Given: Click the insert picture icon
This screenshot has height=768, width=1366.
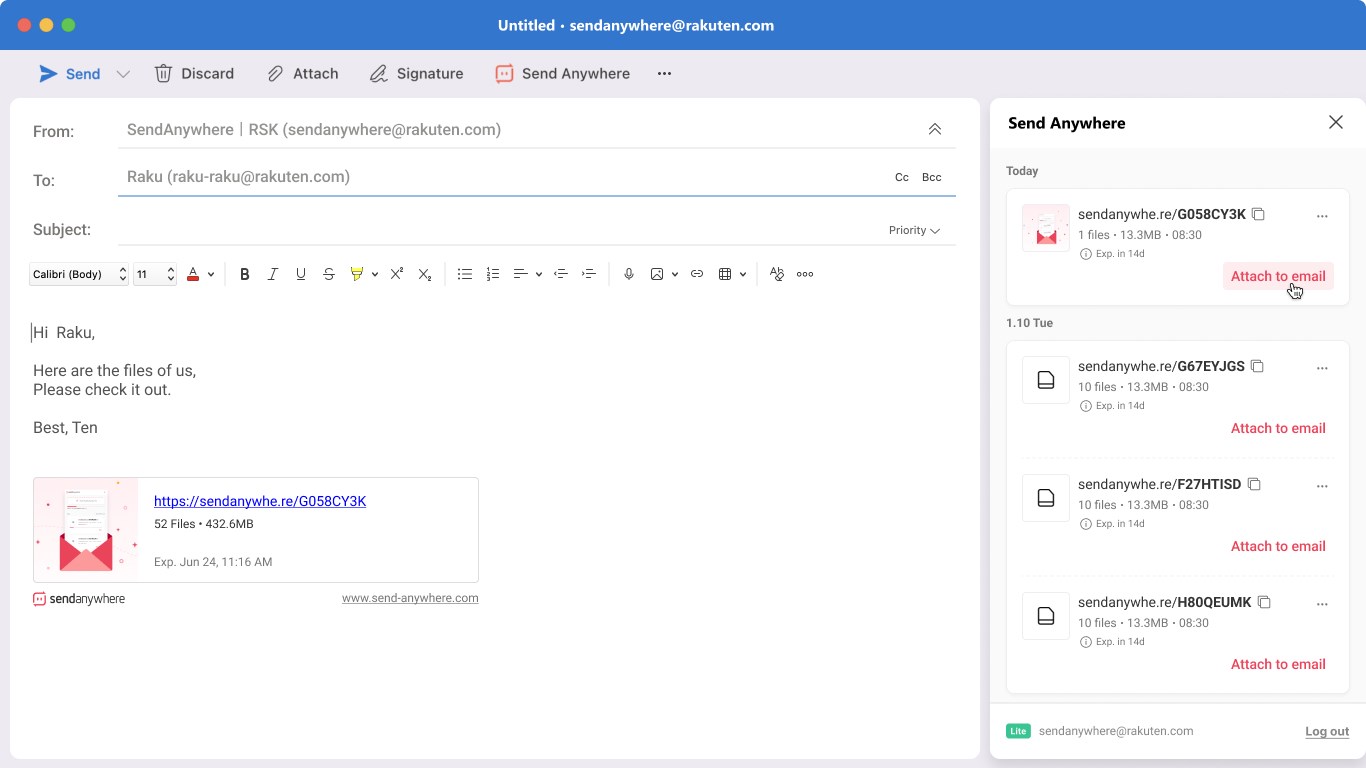Looking at the screenshot, I should pyautogui.click(x=657, y=274).
